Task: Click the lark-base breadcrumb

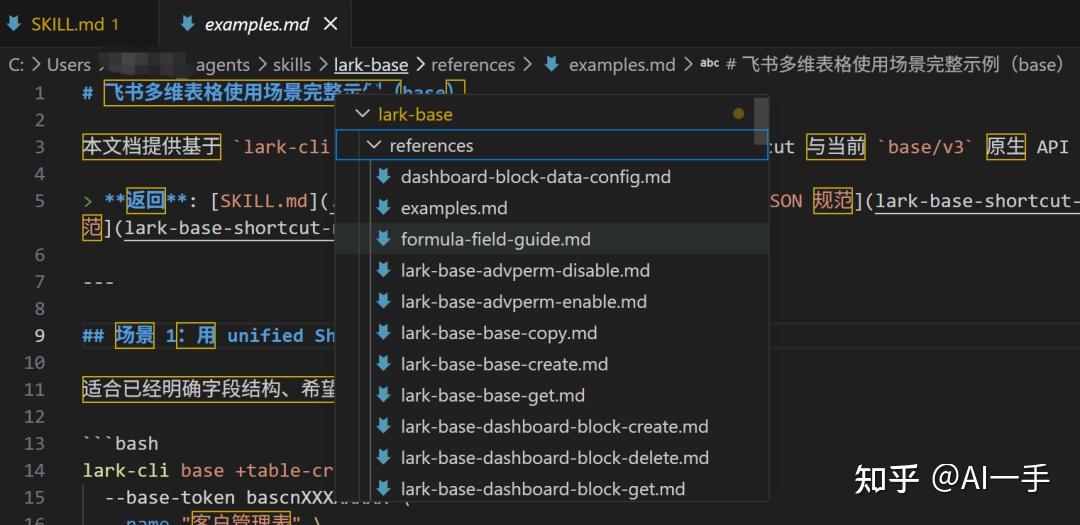Action: [371, 65]
